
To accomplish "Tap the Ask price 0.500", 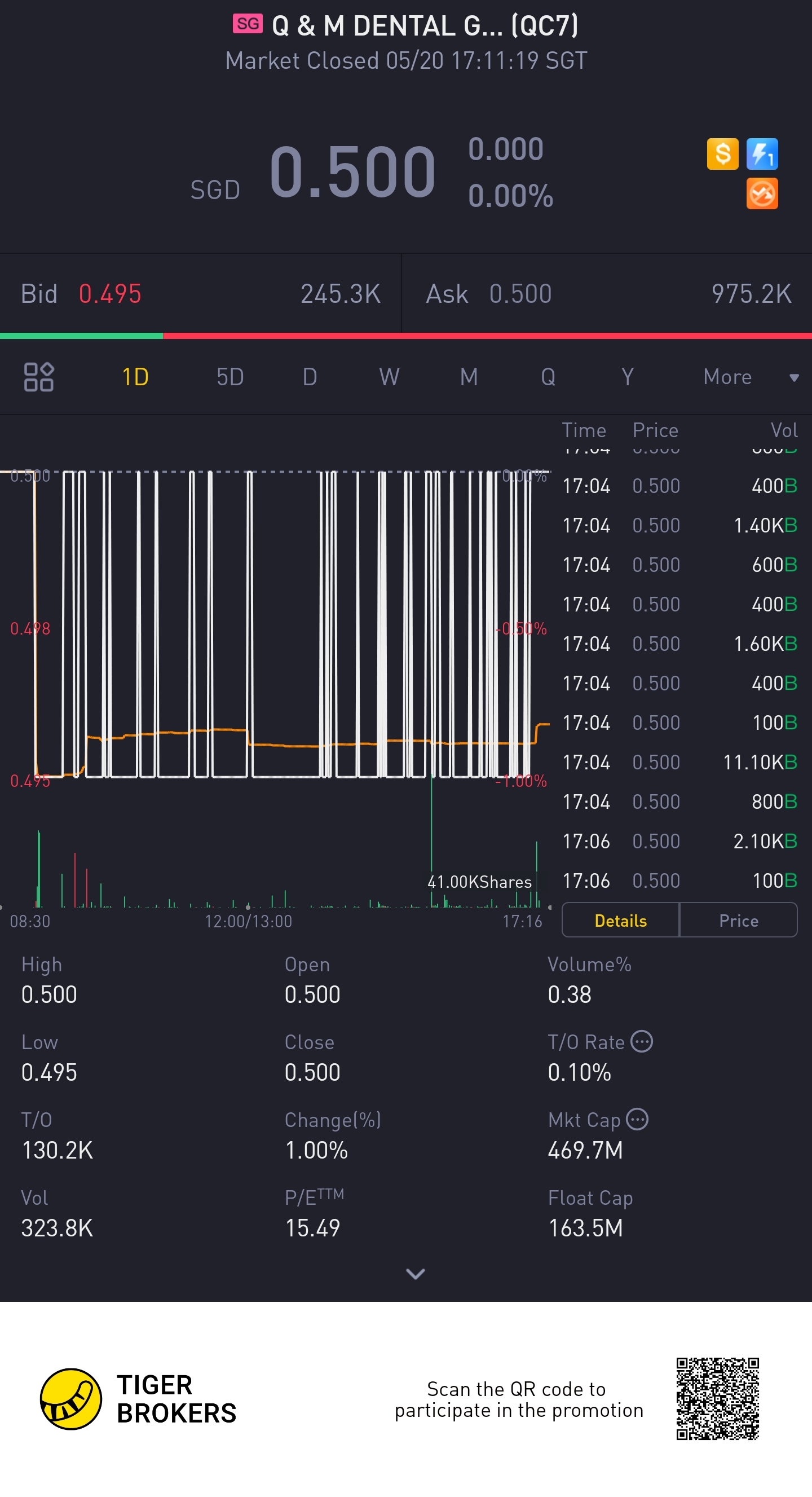I will click(520, 294).
